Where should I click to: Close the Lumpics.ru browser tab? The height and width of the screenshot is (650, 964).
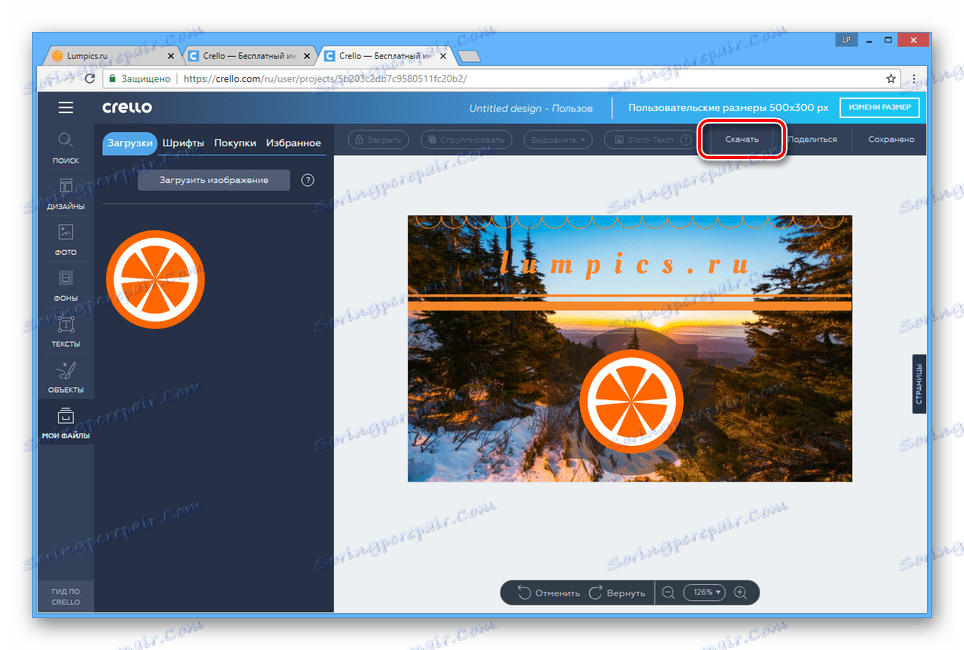[171, 56]
